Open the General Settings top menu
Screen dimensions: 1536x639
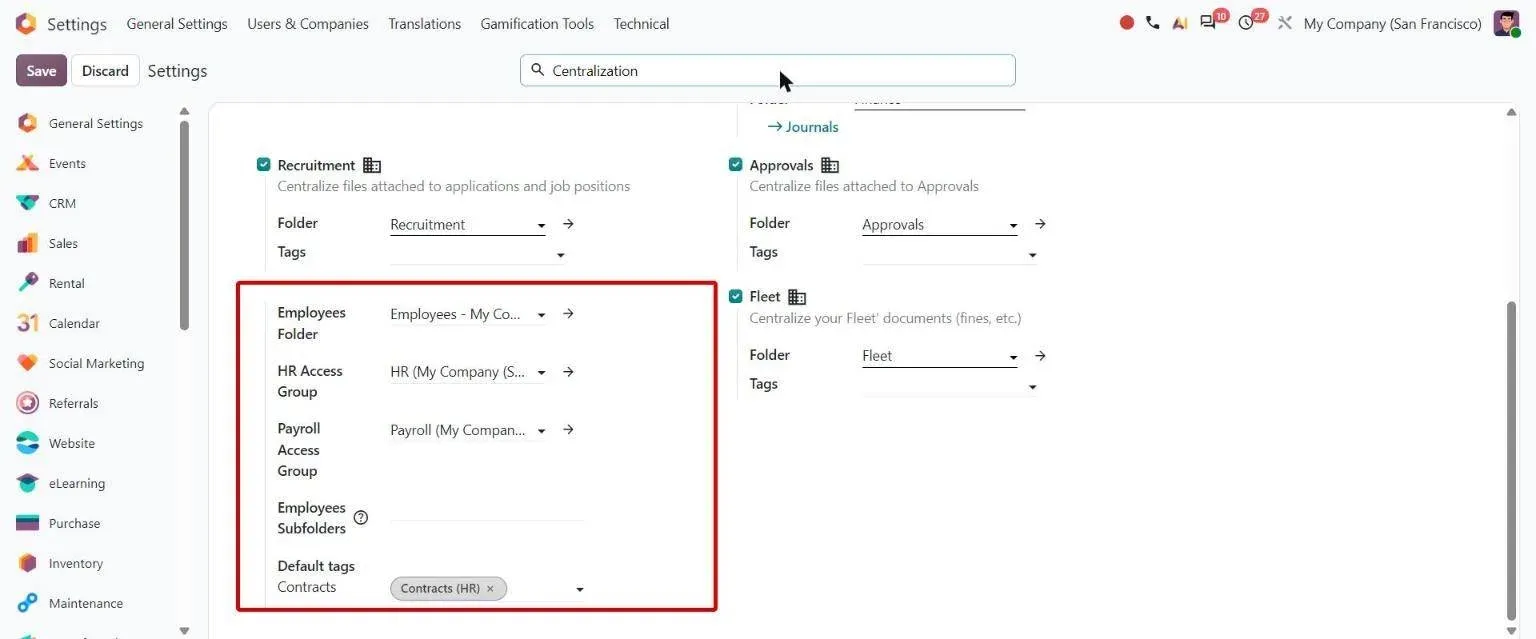click(x=177, y=23)
